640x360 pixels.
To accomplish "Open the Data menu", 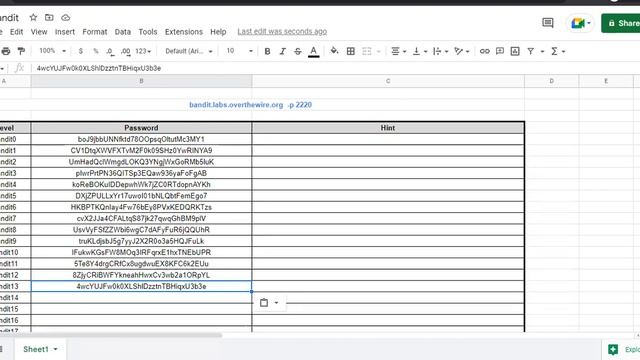I will click(122, 31).
